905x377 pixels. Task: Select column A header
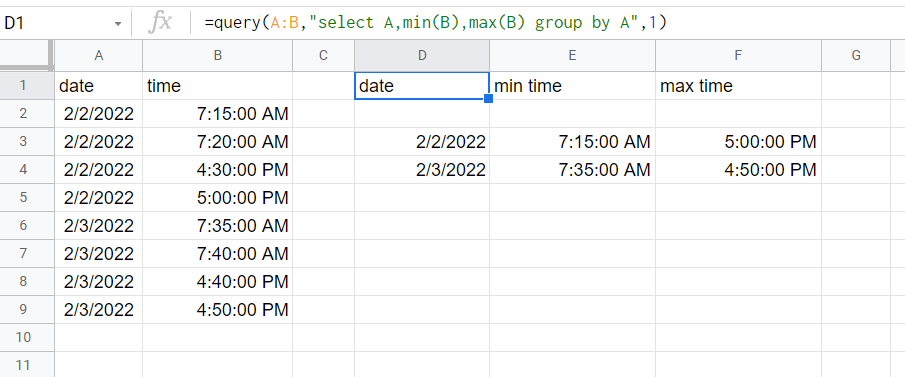(x=99, y=55)
